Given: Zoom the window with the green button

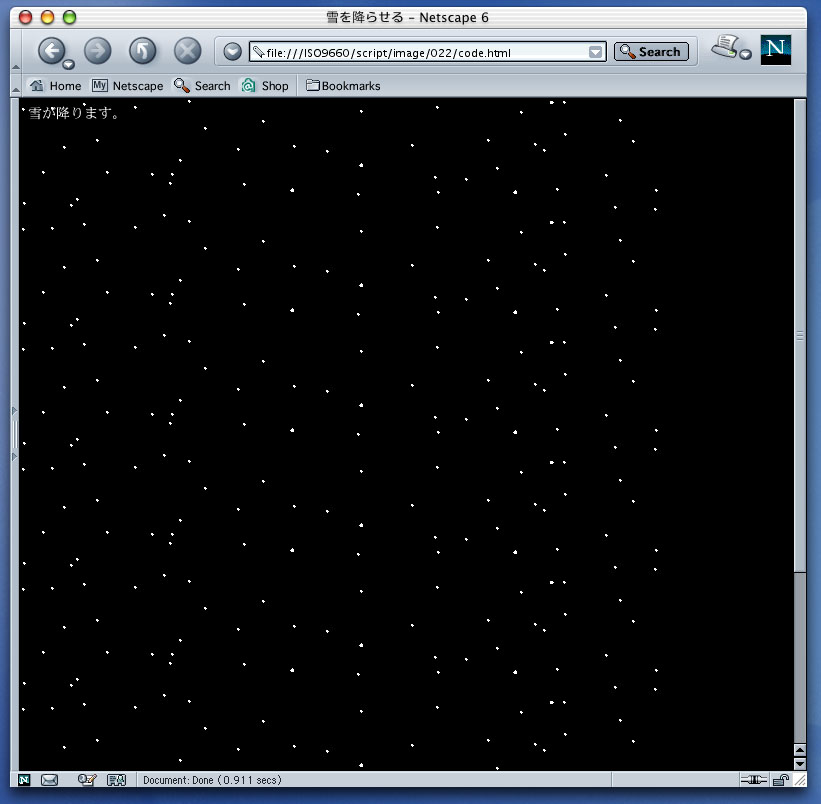Looking at the screenshot, I should click(x=69, y=17).
